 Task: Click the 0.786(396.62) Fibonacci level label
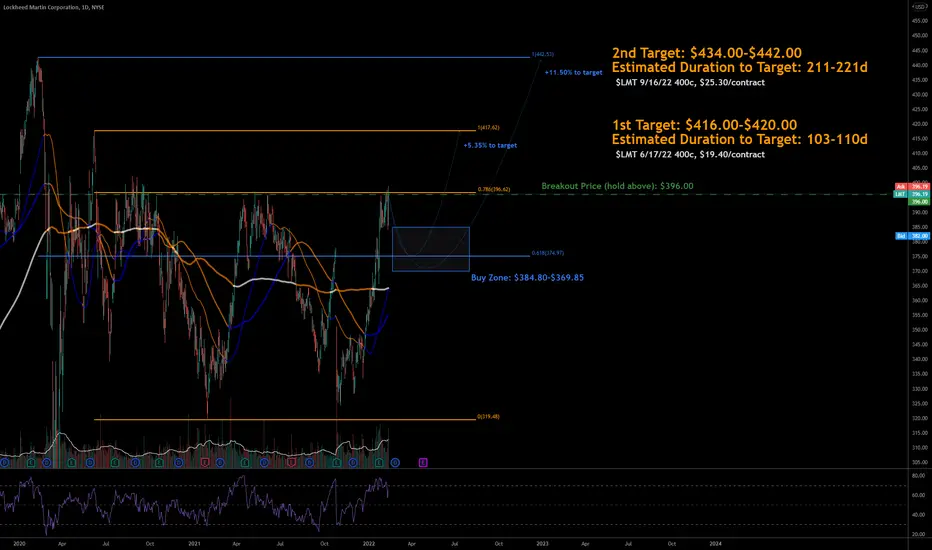click(x=493, y=190)
